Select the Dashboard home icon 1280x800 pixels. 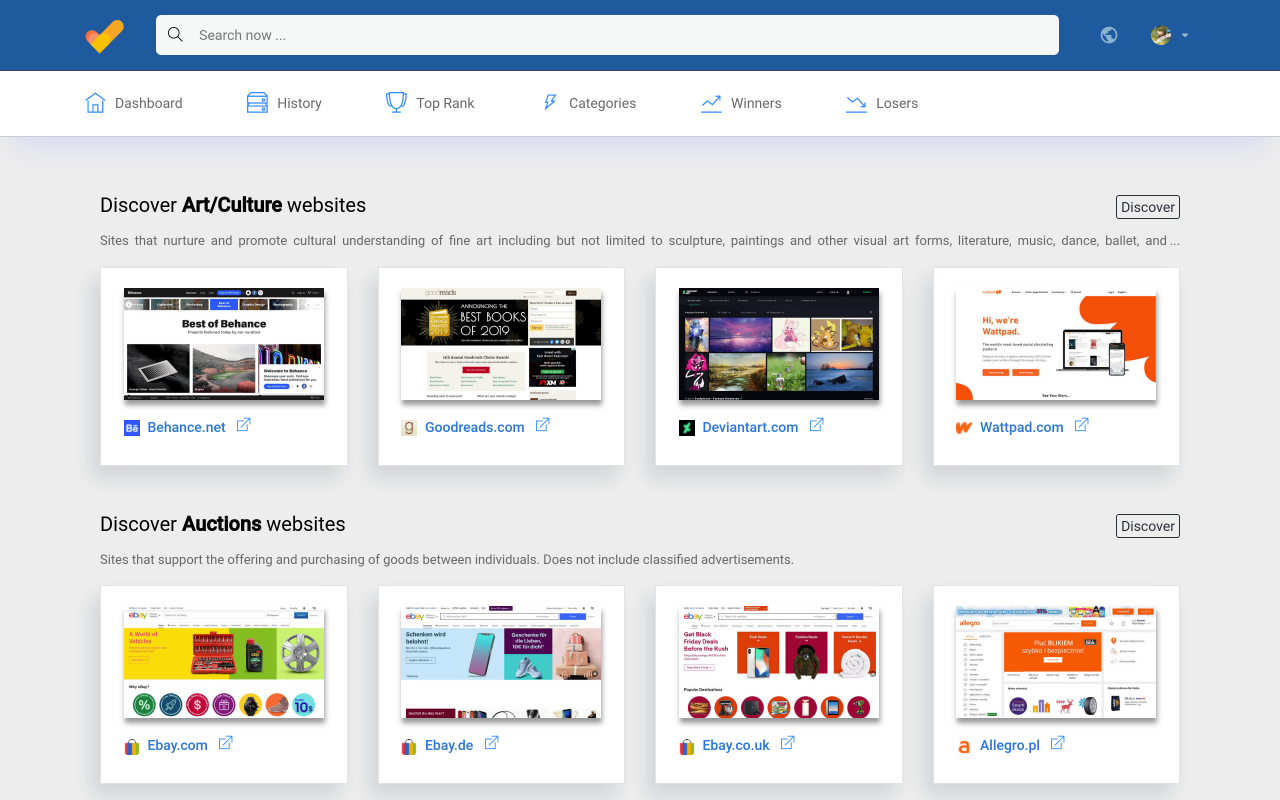point(94,102)
